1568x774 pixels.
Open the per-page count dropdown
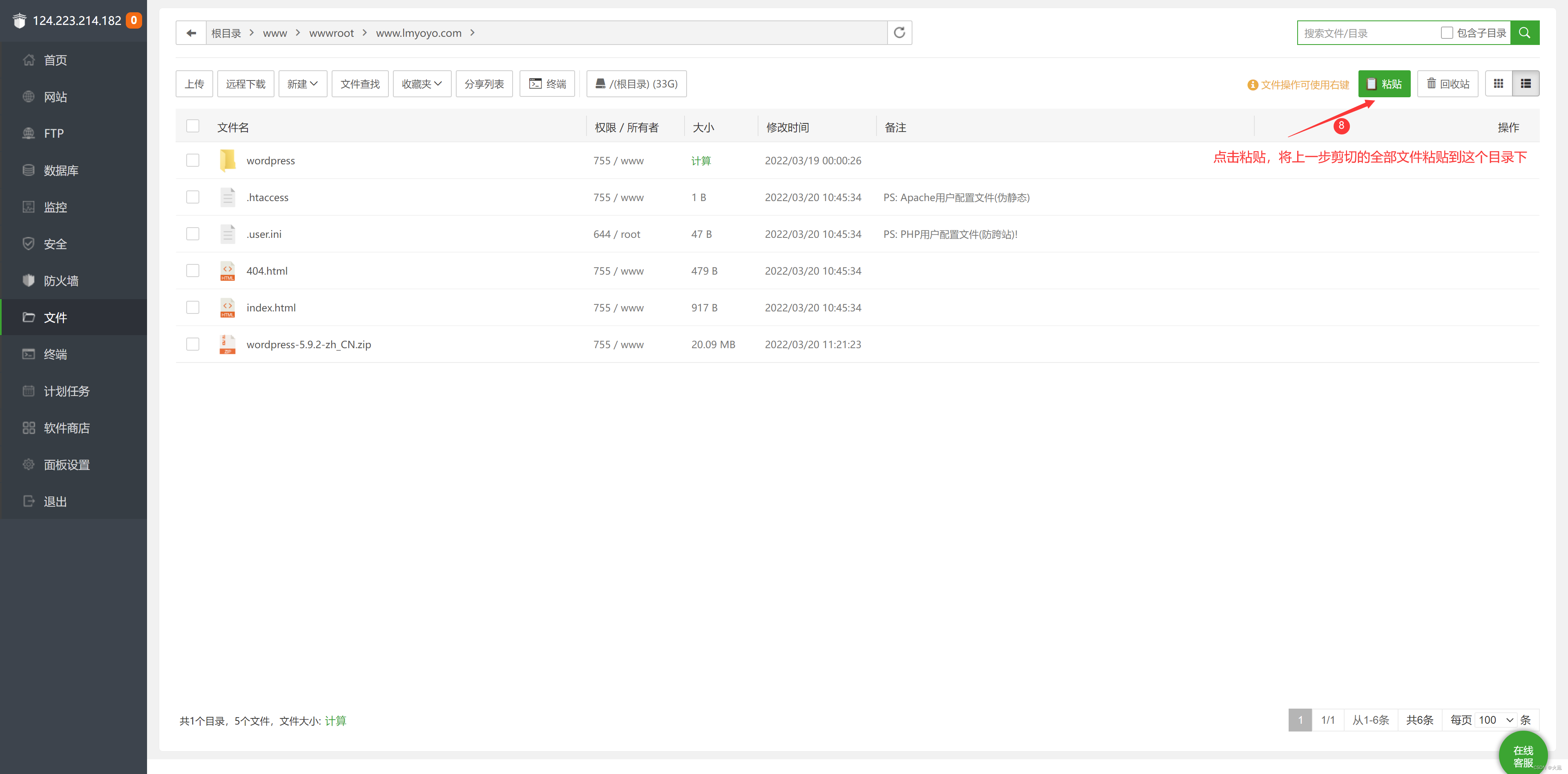click(x=1496, y=720)
